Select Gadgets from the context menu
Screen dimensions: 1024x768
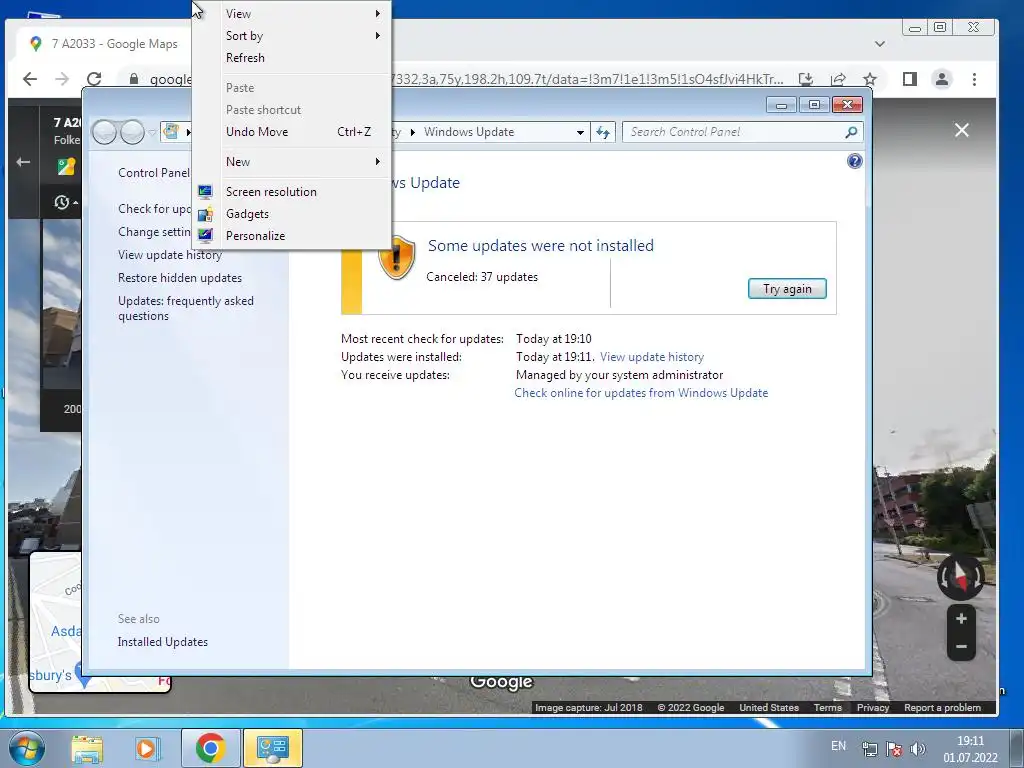pos(247,214)
